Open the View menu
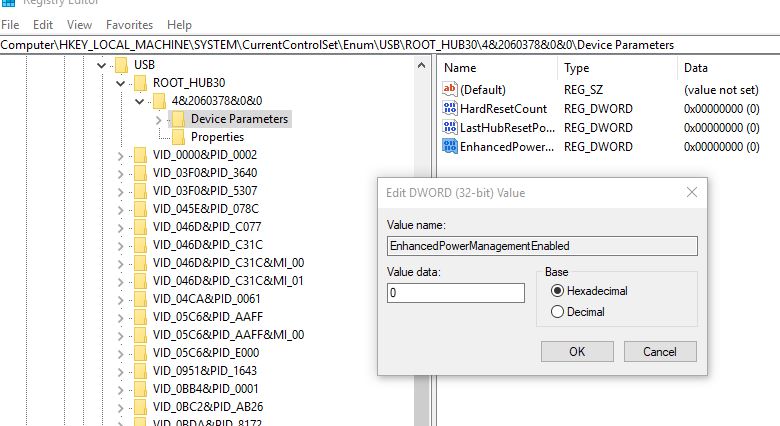Viewport: 780px width, 426px height. pos(79,24)
